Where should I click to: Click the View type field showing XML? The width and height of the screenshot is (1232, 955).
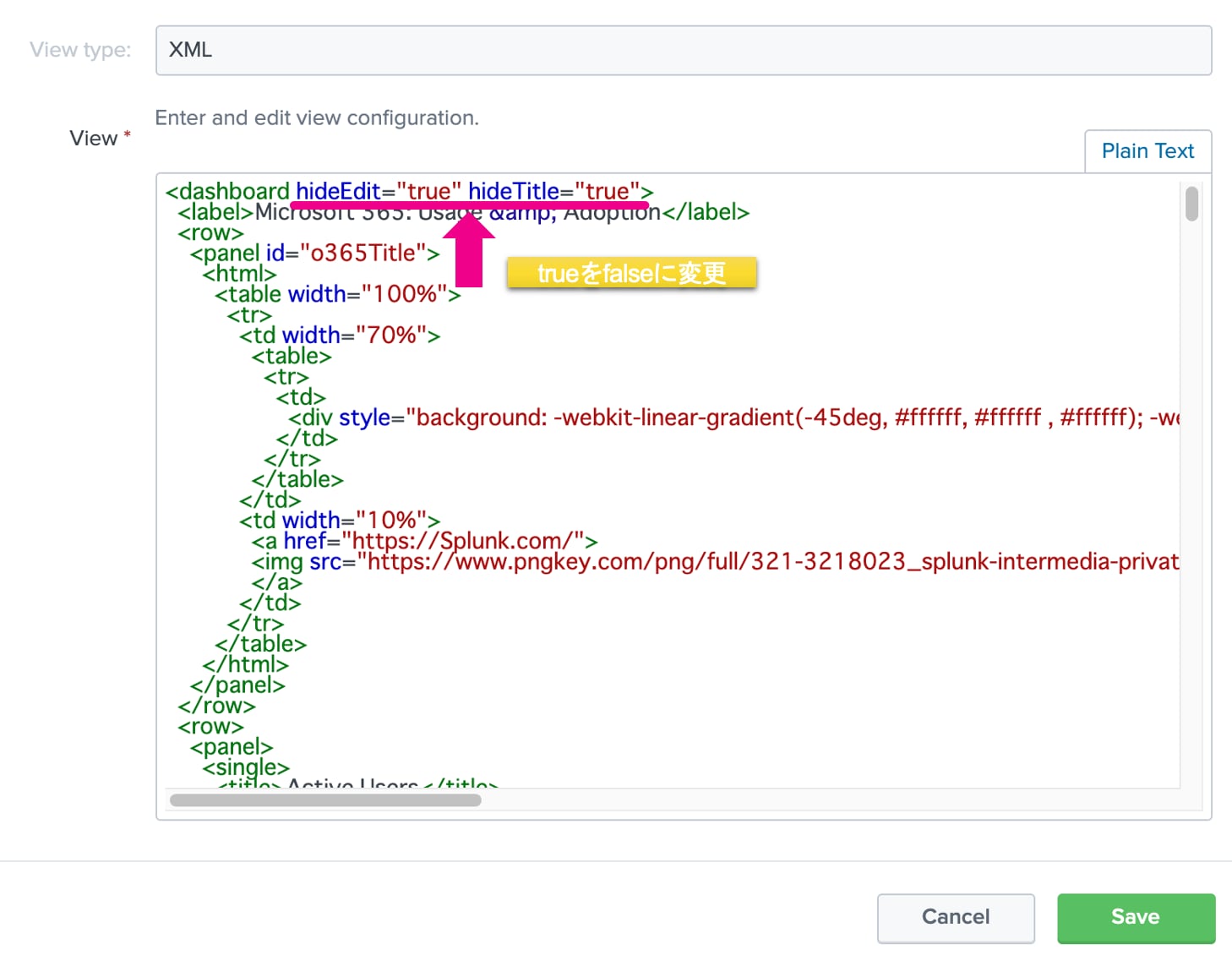[x=683, y=50]
